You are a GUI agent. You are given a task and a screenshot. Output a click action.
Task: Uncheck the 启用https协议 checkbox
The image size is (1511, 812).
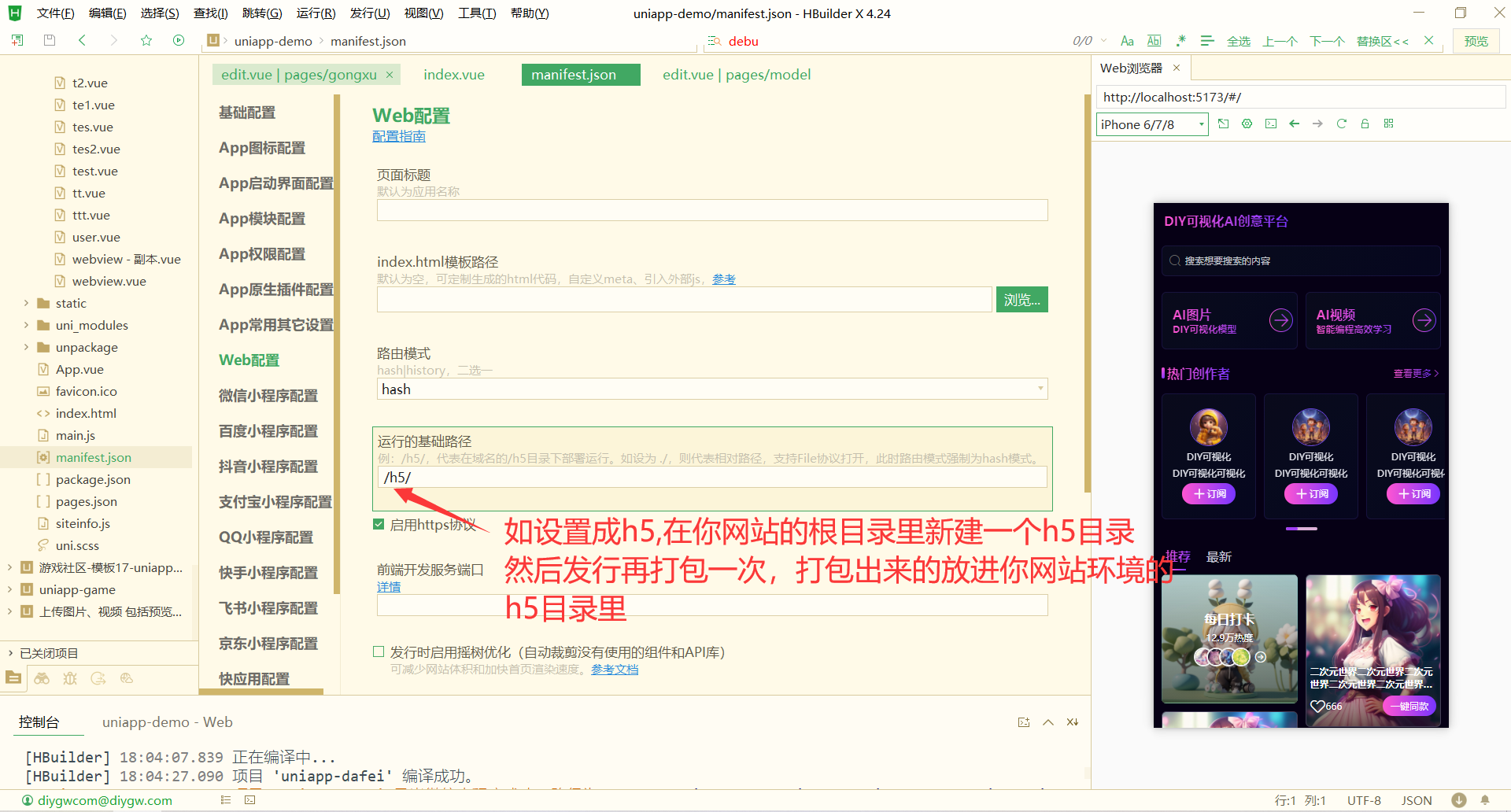(x=379, y=524)
